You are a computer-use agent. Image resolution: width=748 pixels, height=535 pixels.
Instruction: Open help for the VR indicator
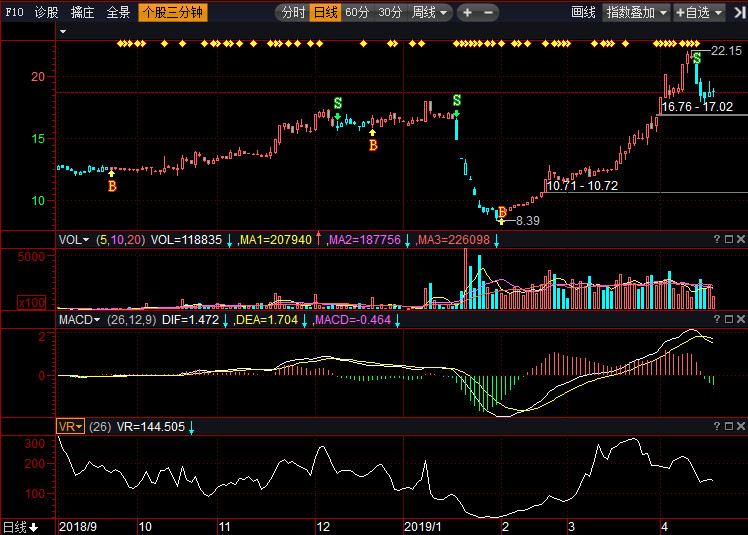pos(716,427)
